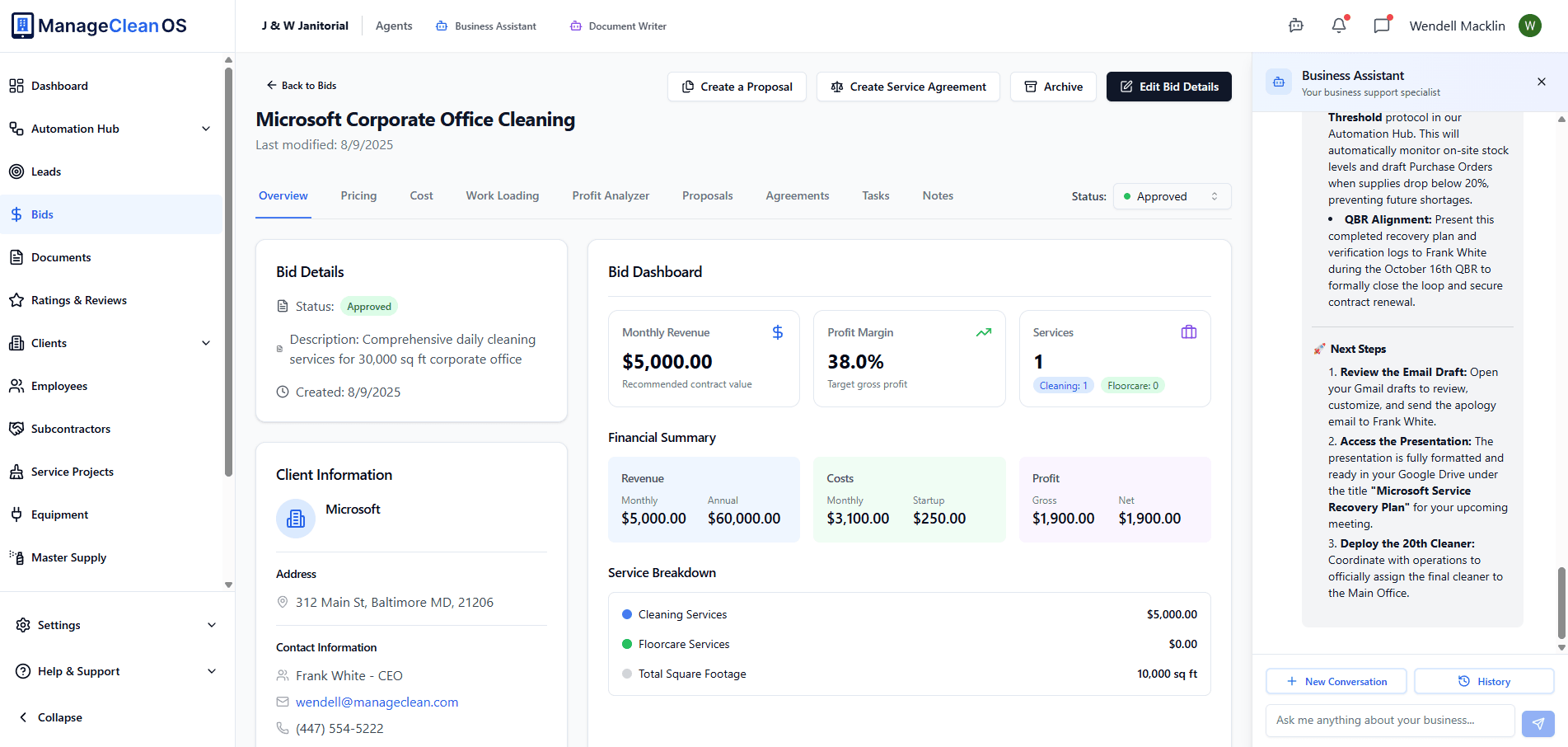The height and width of the screenshot is (747, 1568).
Task: Switch to the Cost tab
Action: pos(421,195)
